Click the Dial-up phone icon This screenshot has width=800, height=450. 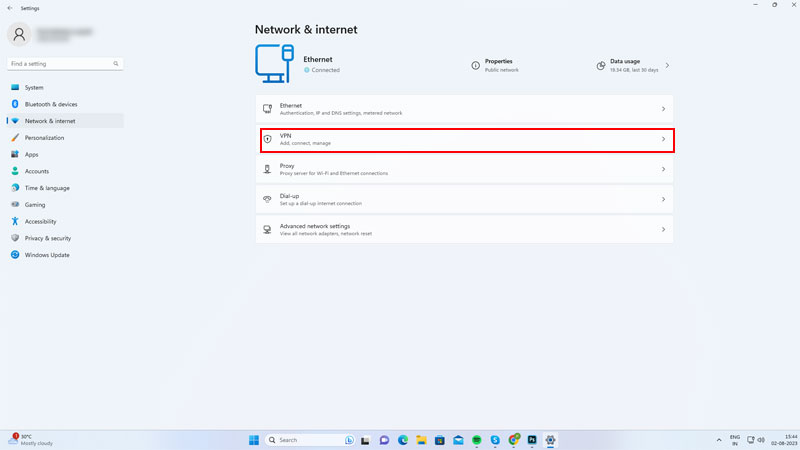(267, 199)
